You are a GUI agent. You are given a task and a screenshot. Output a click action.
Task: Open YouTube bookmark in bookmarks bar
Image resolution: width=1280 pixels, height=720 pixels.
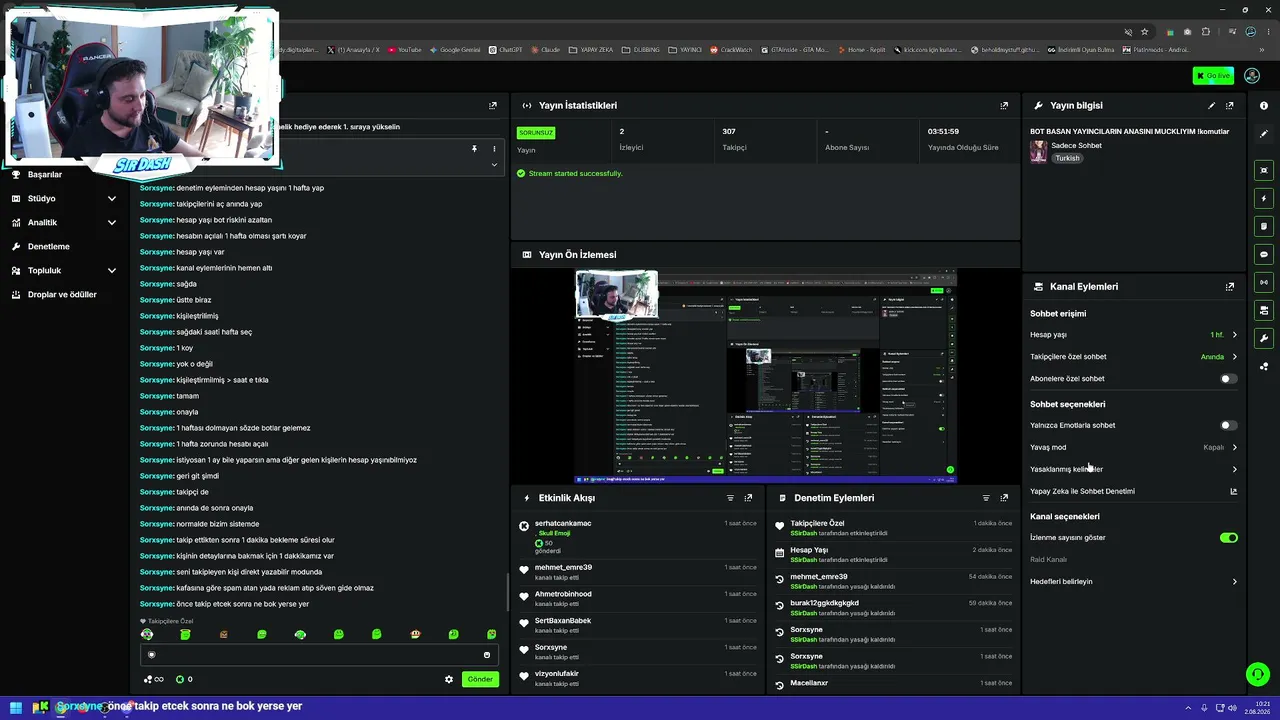pyautogui.click(x=405, y=50)
